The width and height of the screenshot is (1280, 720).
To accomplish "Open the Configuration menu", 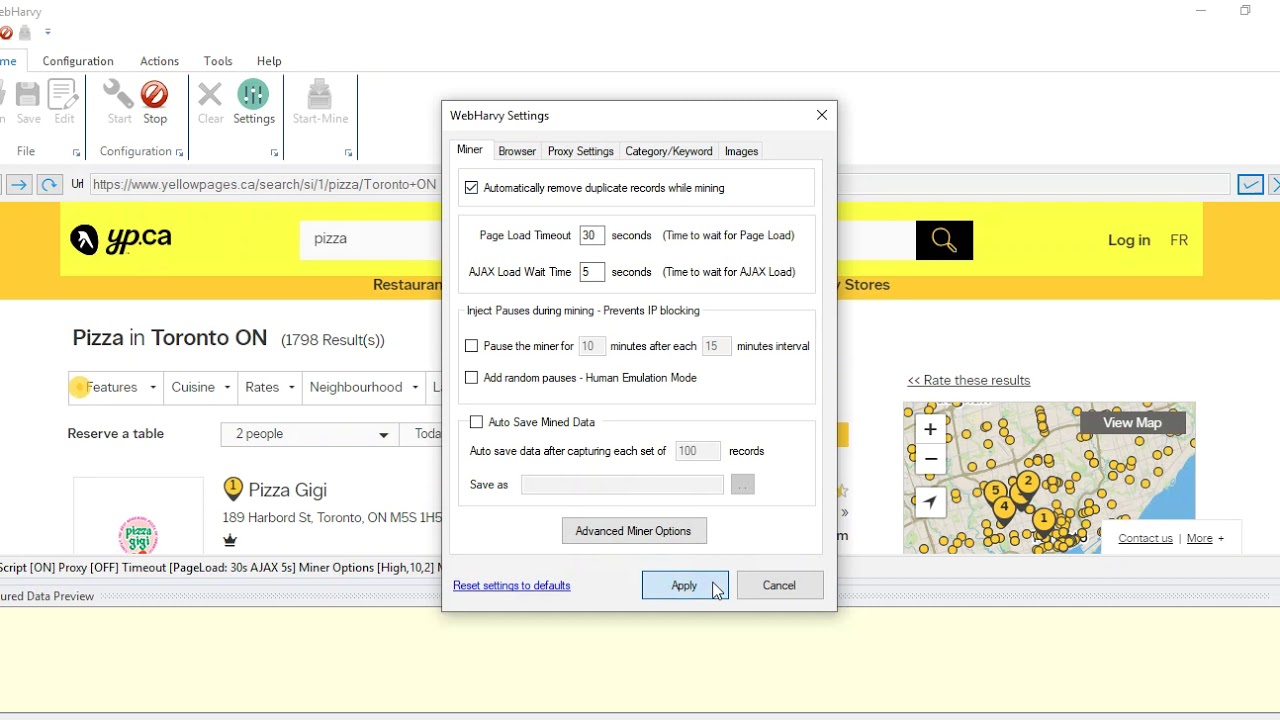I will (x=78, y=61).
